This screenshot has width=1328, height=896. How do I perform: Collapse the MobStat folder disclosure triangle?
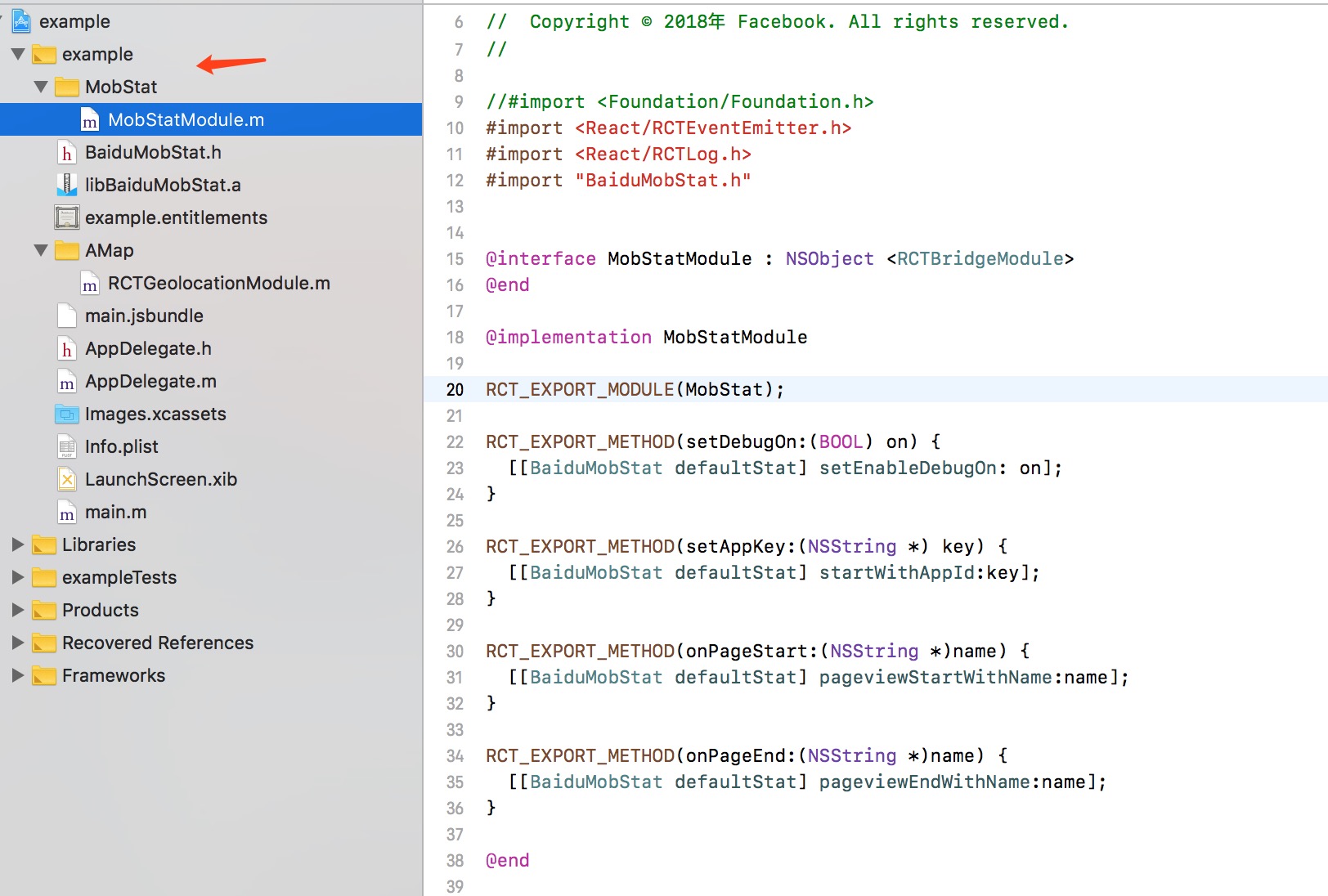tap(41, 87)
